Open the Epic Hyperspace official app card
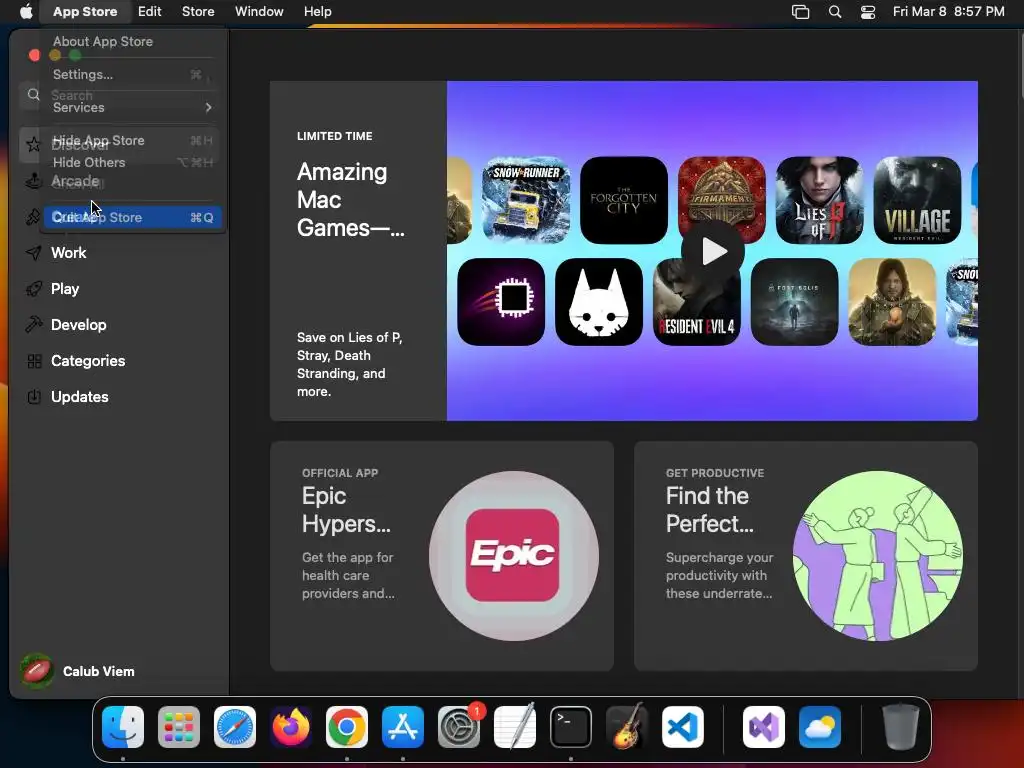Screen dimensions: 1024x768 (x=441, y=556)
